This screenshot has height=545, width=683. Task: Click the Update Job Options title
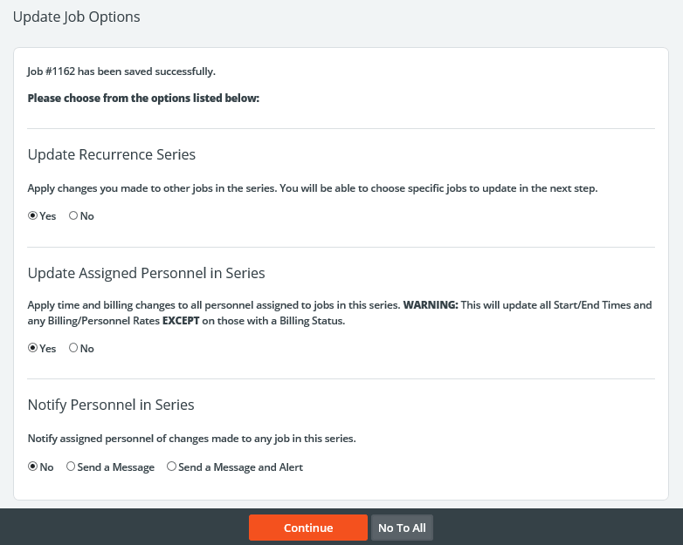click(76, 17)
